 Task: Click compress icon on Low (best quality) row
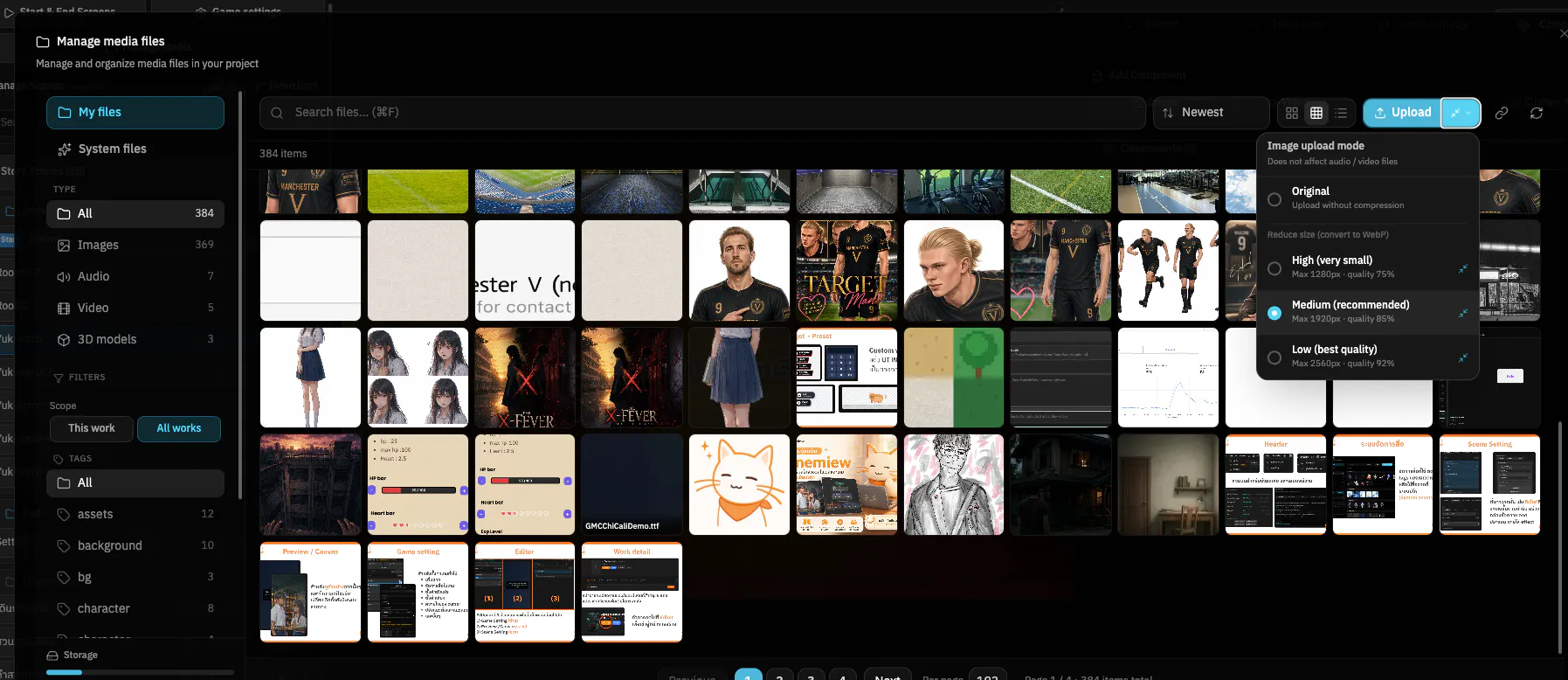point(1462,357)
